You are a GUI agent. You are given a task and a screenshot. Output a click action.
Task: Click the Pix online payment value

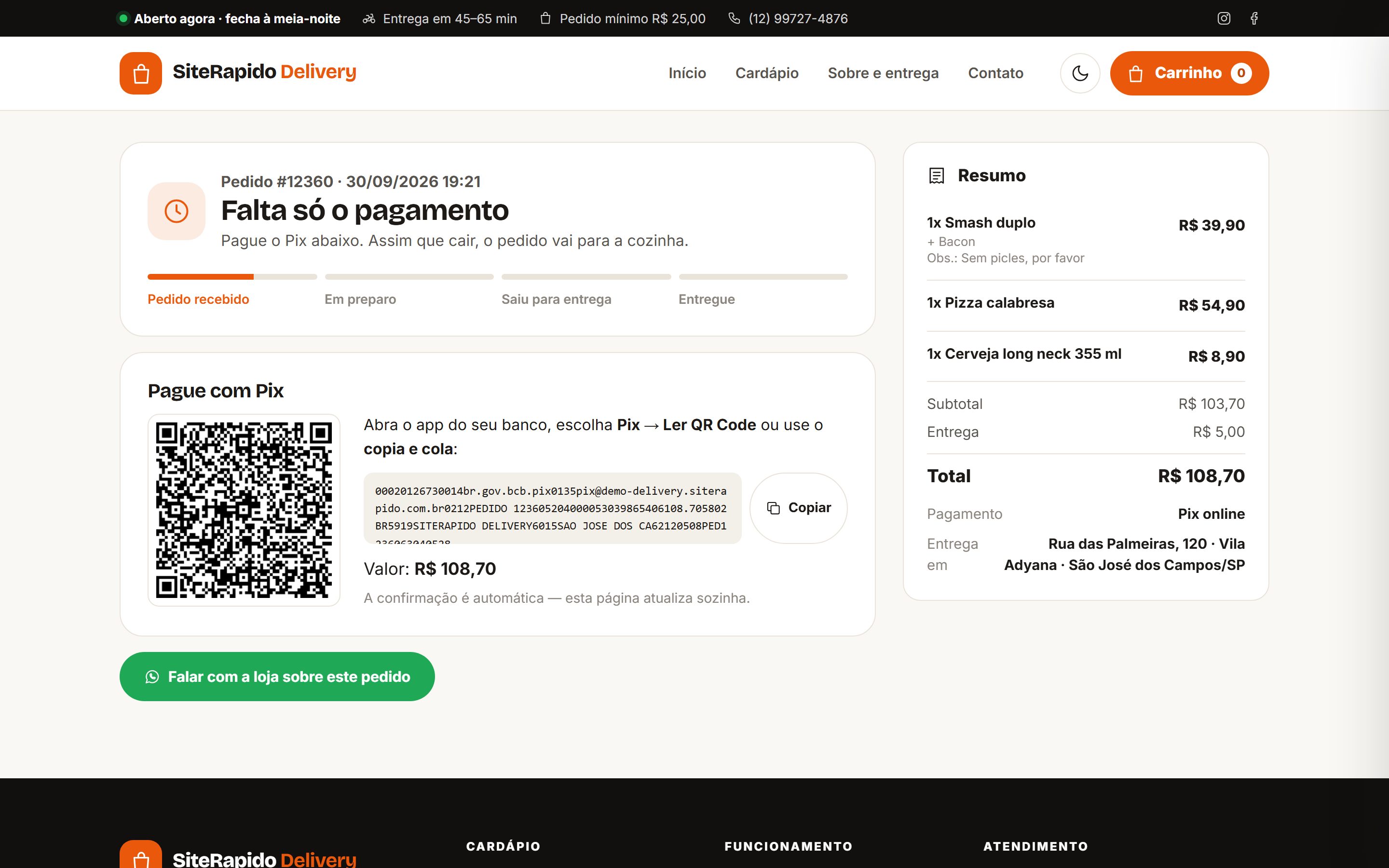tap(1211, 514)
